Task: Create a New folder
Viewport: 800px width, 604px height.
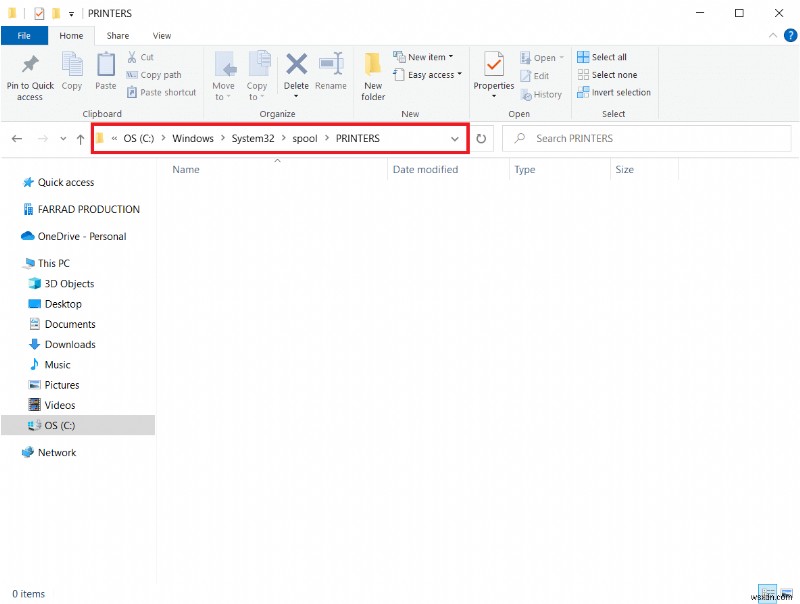Action: coord(372,74)
